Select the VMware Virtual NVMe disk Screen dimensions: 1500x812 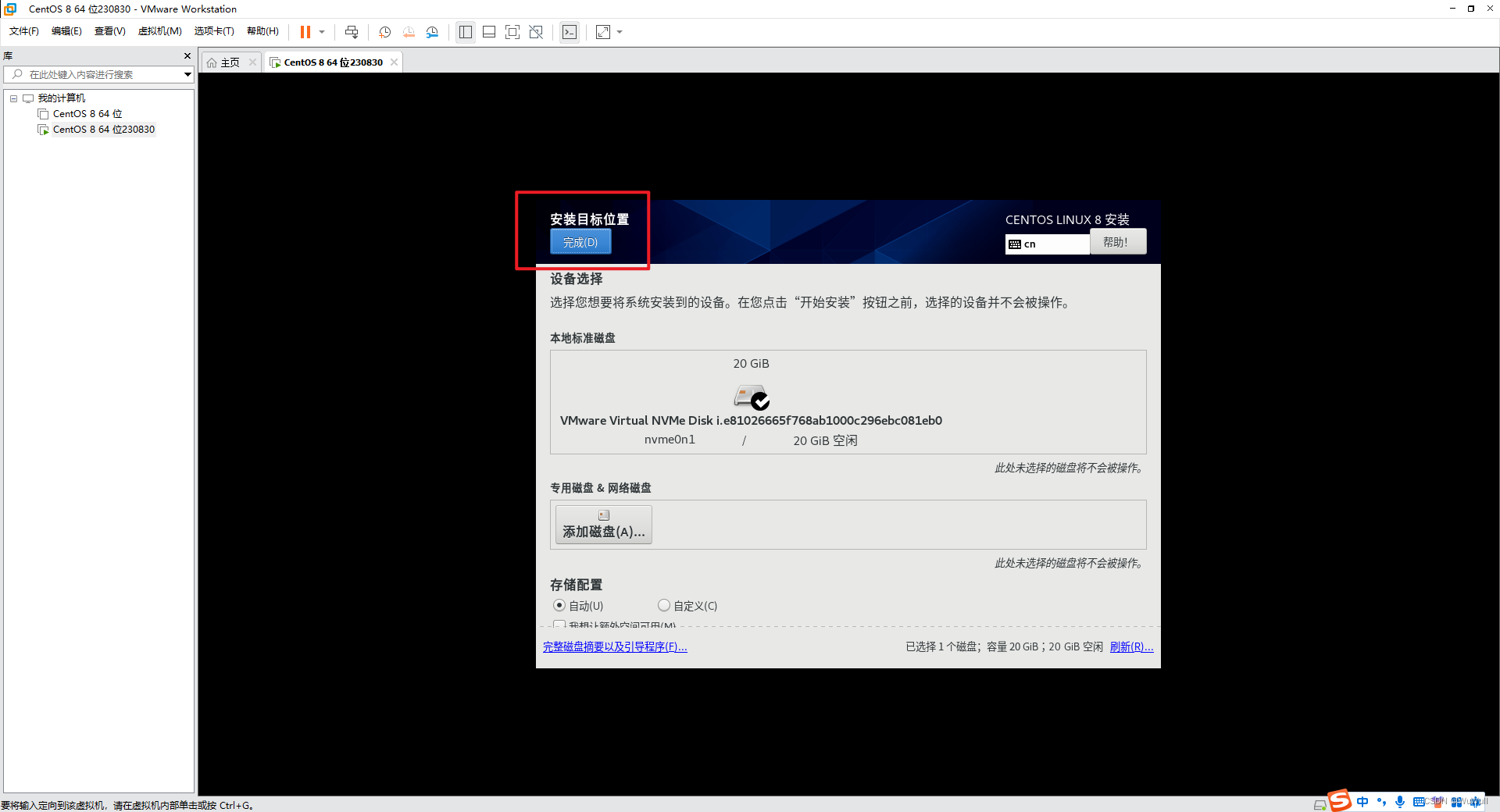pyautogui.click(x=751, y=402)
